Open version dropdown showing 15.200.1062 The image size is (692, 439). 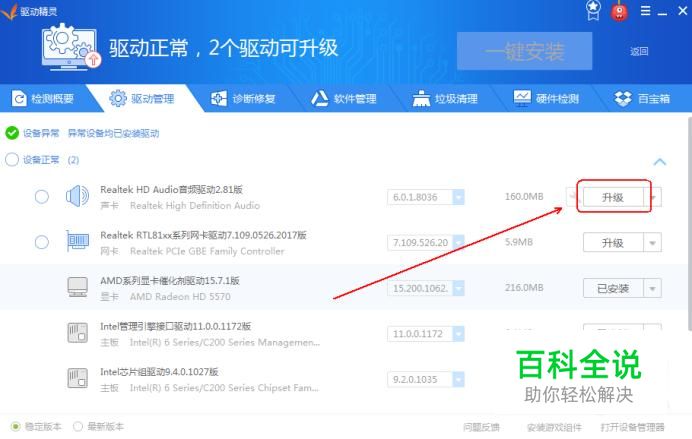[459, 288]
